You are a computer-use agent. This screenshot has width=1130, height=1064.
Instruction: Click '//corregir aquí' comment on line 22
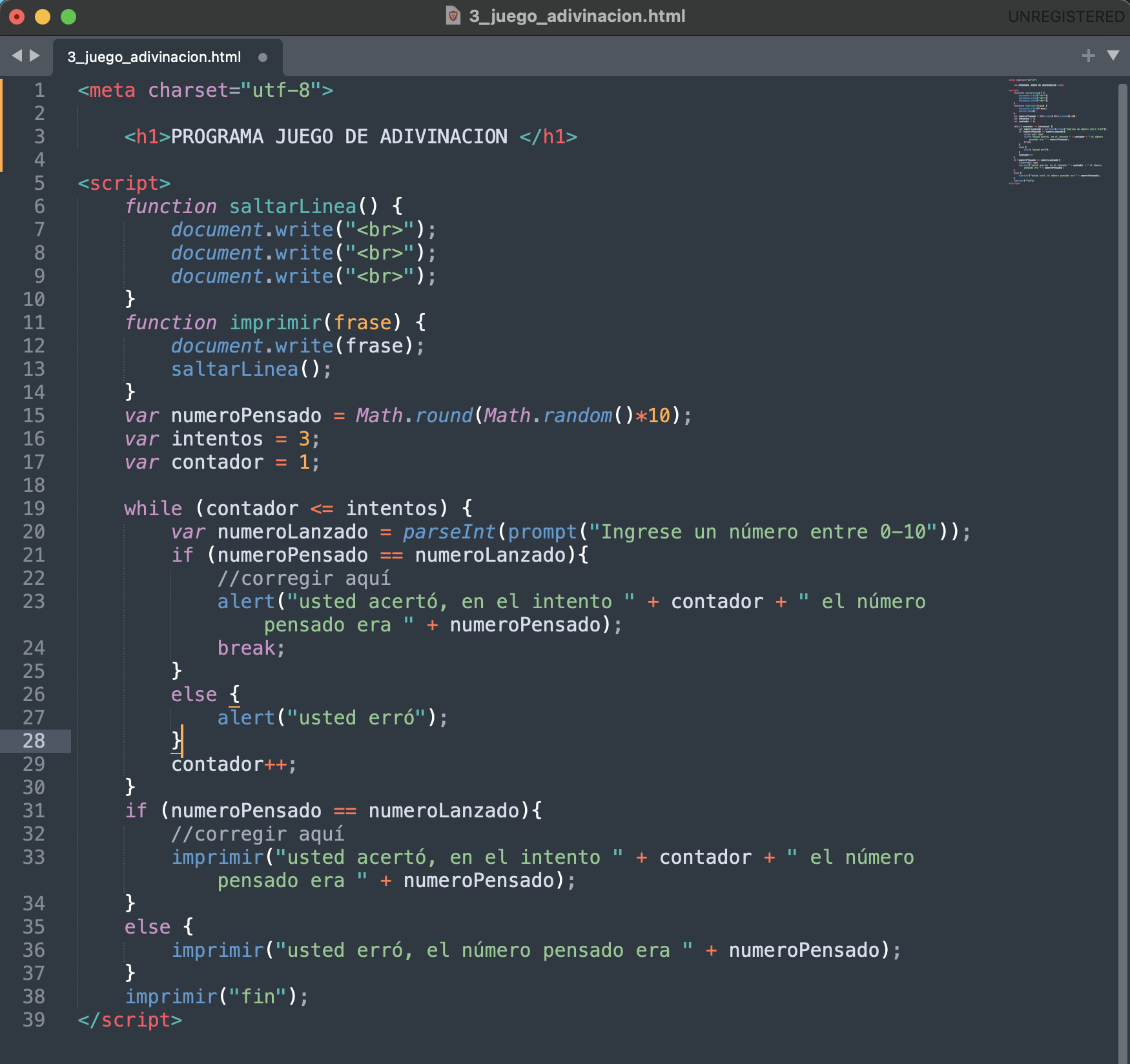[303, 578]
